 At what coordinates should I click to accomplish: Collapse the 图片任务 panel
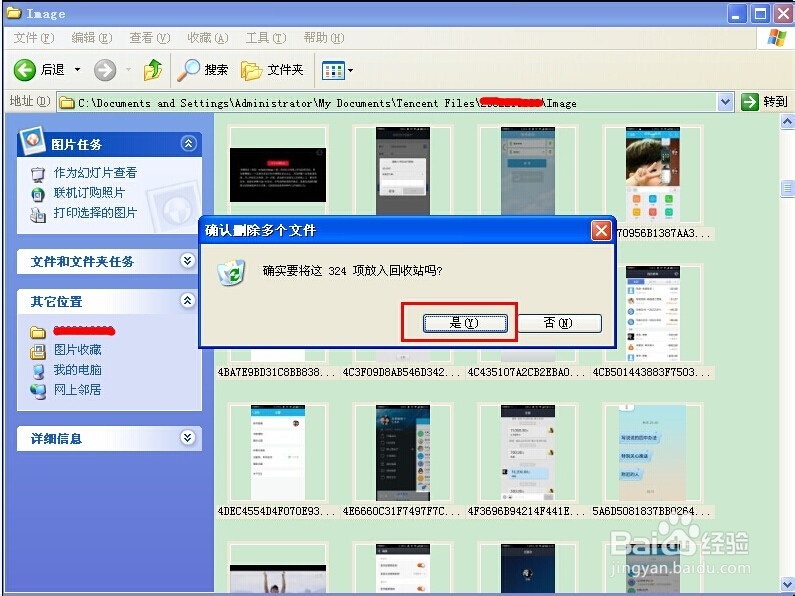click(188, 144)
